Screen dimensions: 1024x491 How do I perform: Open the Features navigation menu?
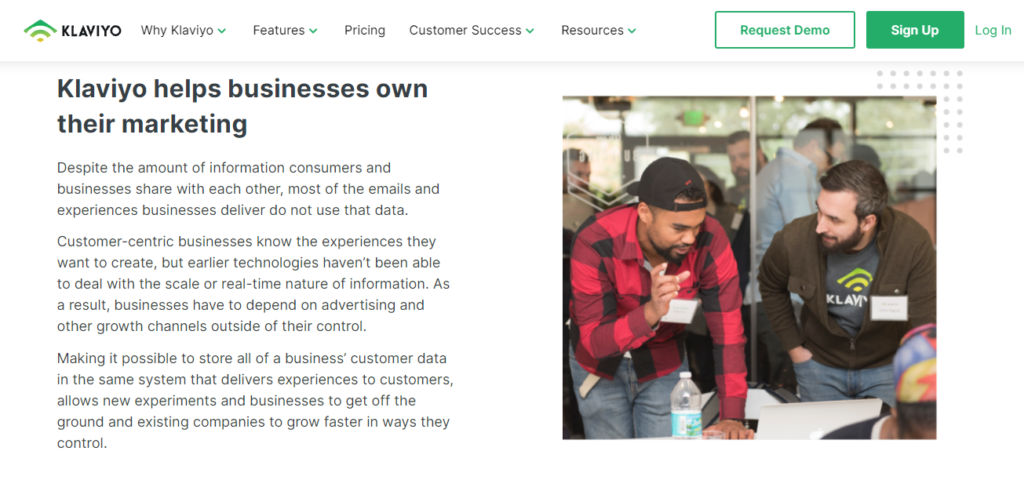279,30
